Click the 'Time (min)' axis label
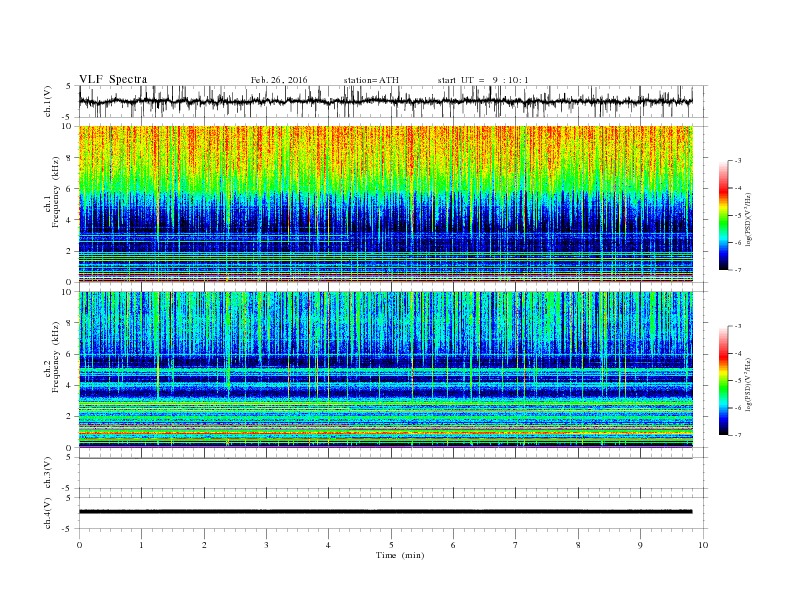The image size is (792, 612). click(400, 555)
